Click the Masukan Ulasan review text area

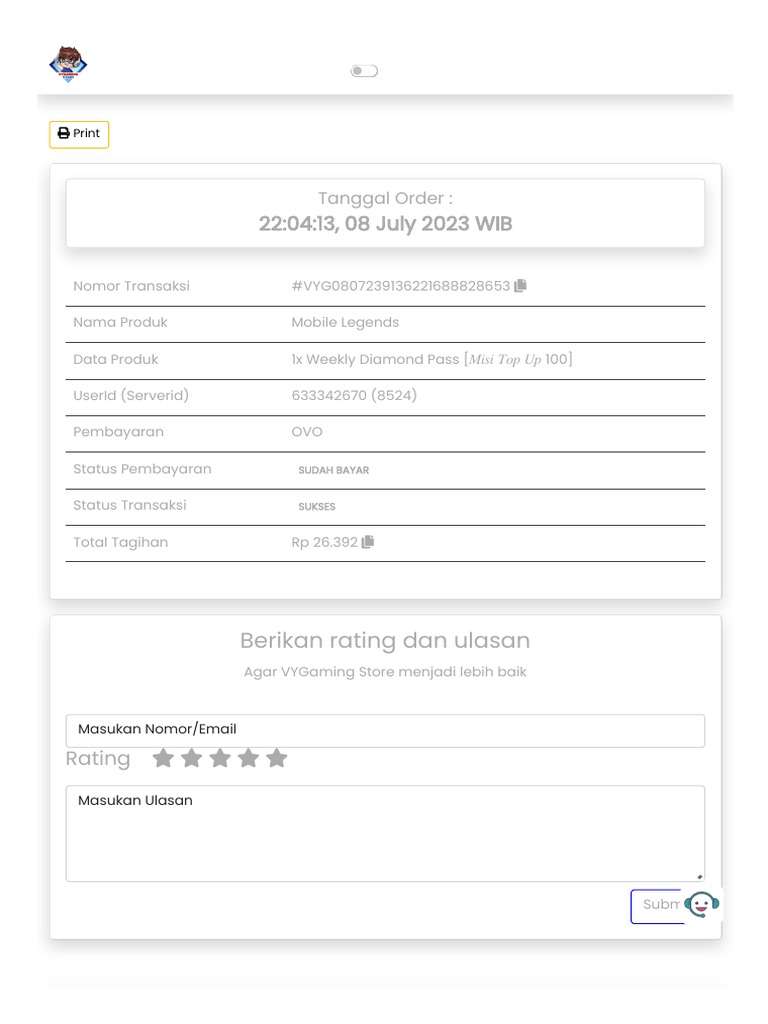coord(385,833)
